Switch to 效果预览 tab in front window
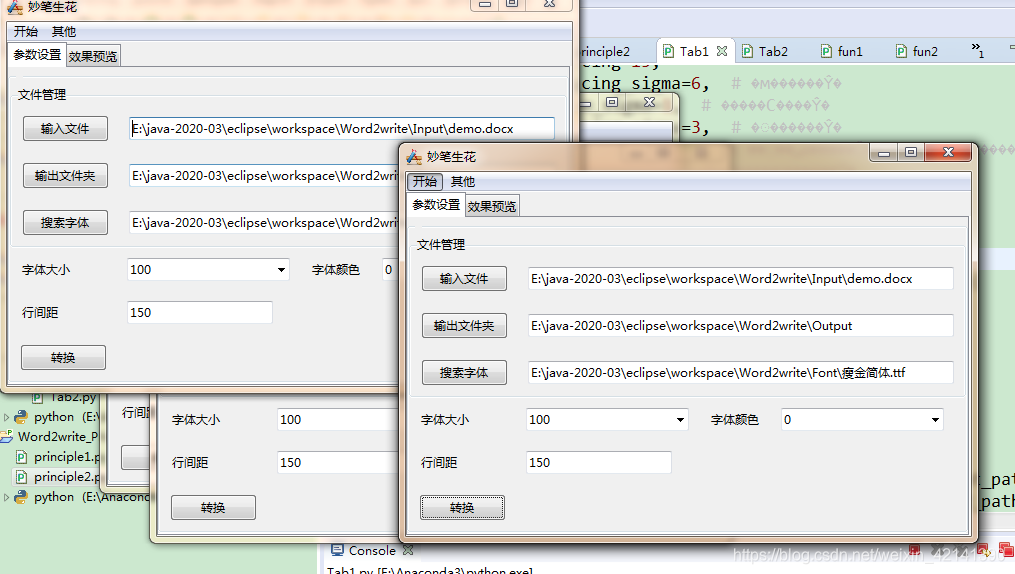 [492, 206]
